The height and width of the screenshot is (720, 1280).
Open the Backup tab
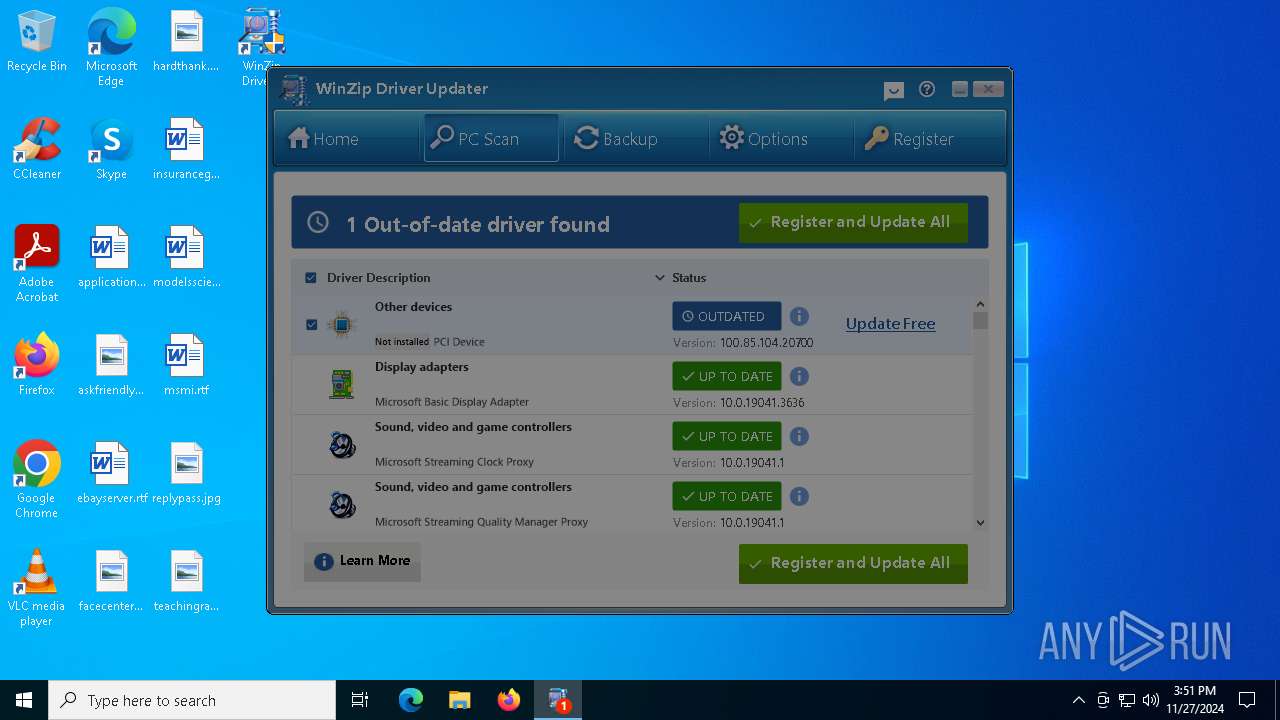(x=636, y=138)
